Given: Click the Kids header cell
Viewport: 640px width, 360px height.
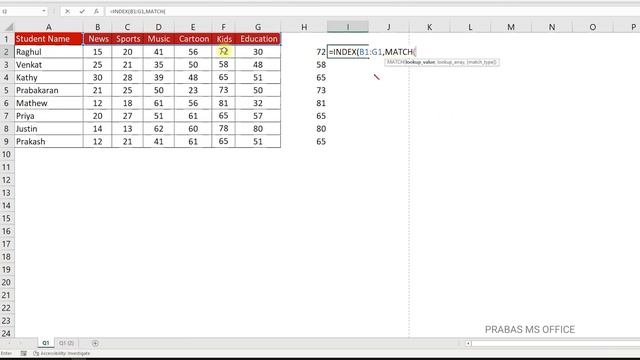Looking at the screenshot, I should pyautogui.click(x=224, y=39).
